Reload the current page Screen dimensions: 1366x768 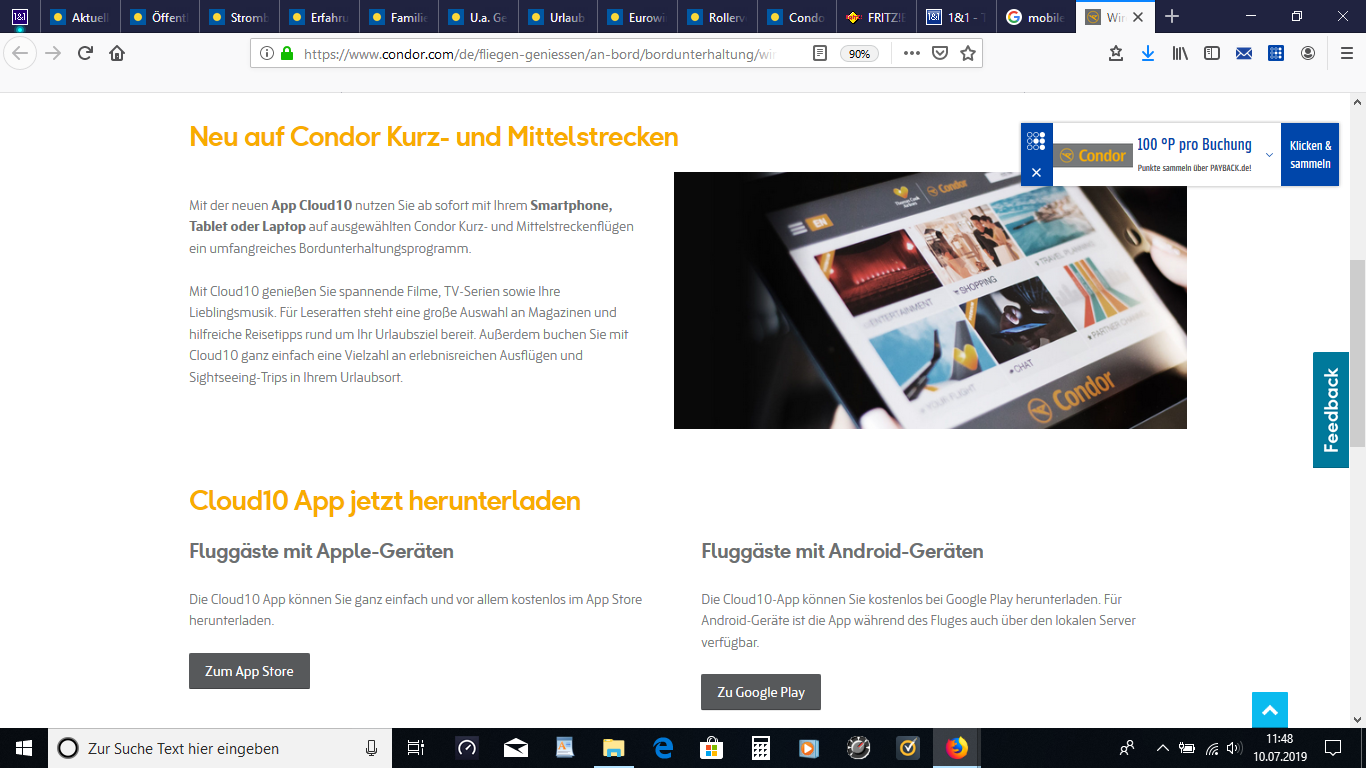(85, 53)
